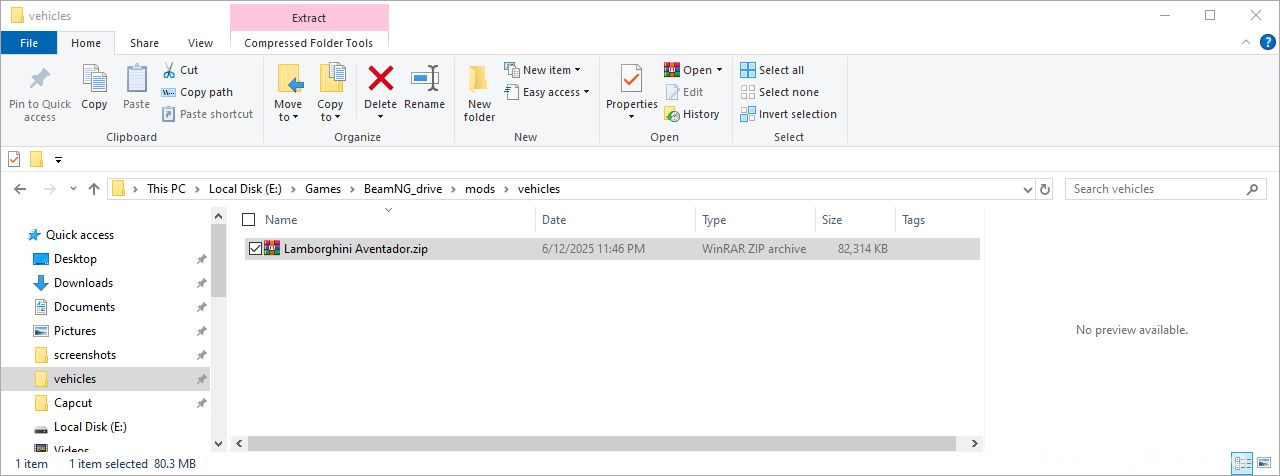Click Paste shortcut option

[x=207, y=114]
